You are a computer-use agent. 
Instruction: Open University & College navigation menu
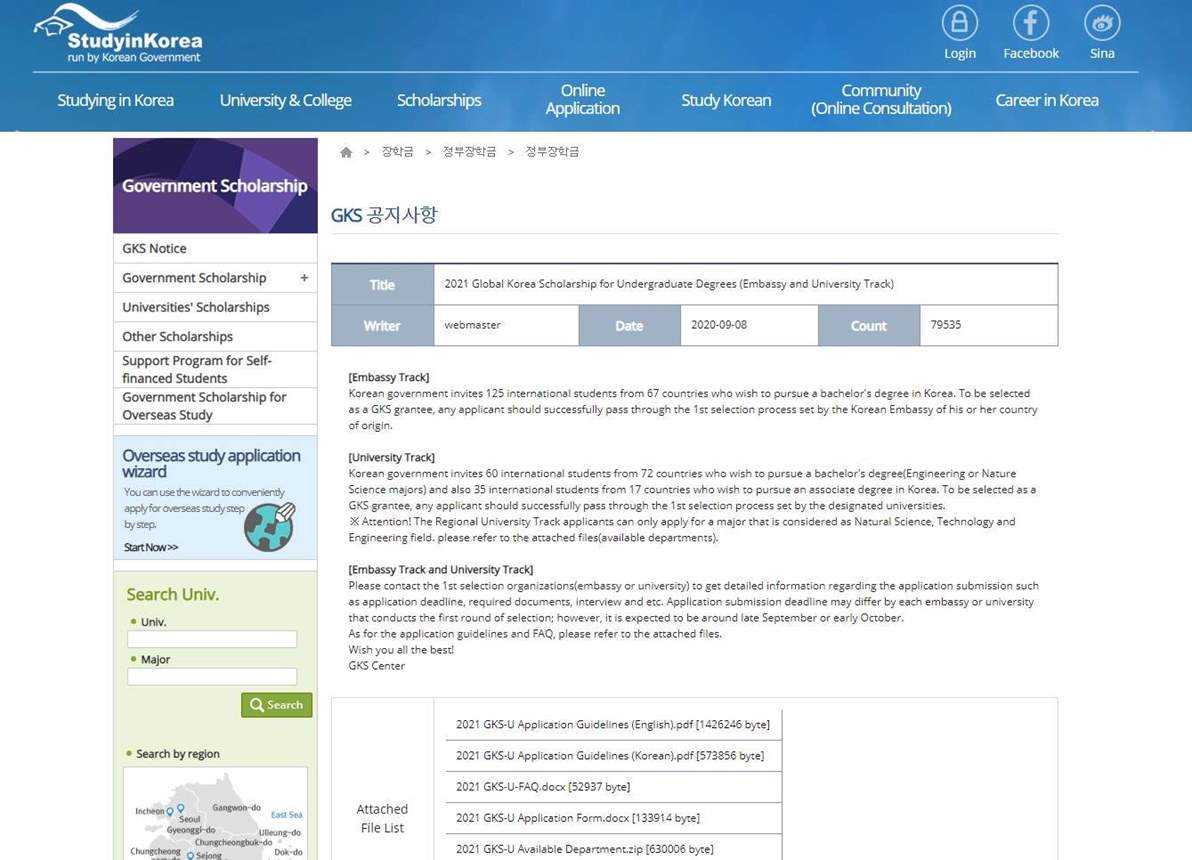[285, 100]
